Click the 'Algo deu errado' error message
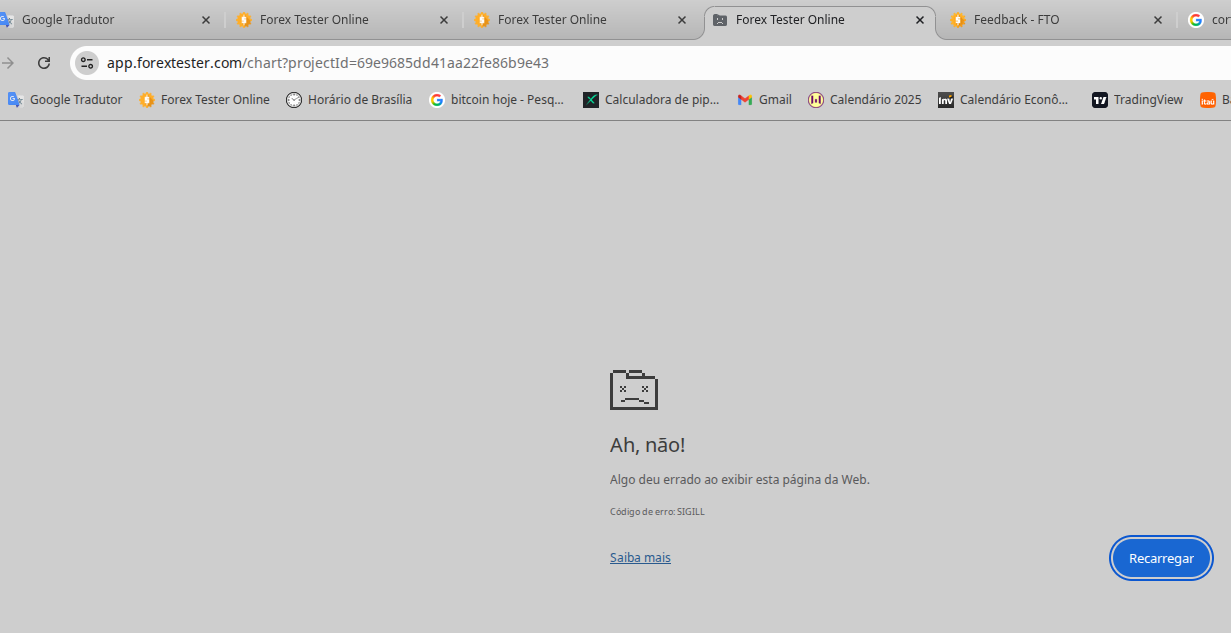Viewport: 1231px width, 633px height. click(x=740, y=480)
